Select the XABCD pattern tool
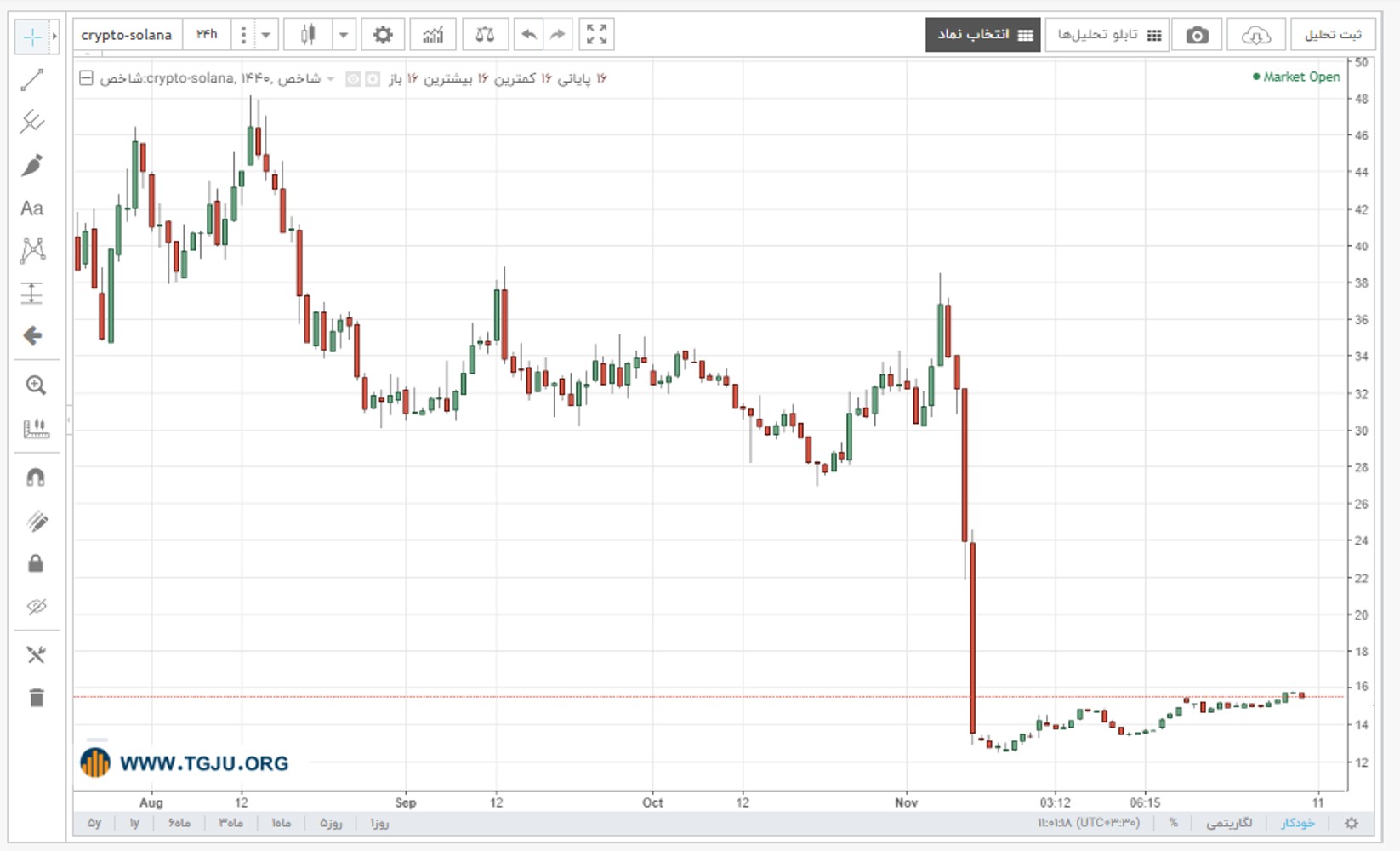The height and width of the screenshot is (851, 1400). pyautogui.click(x=32, y=250)
